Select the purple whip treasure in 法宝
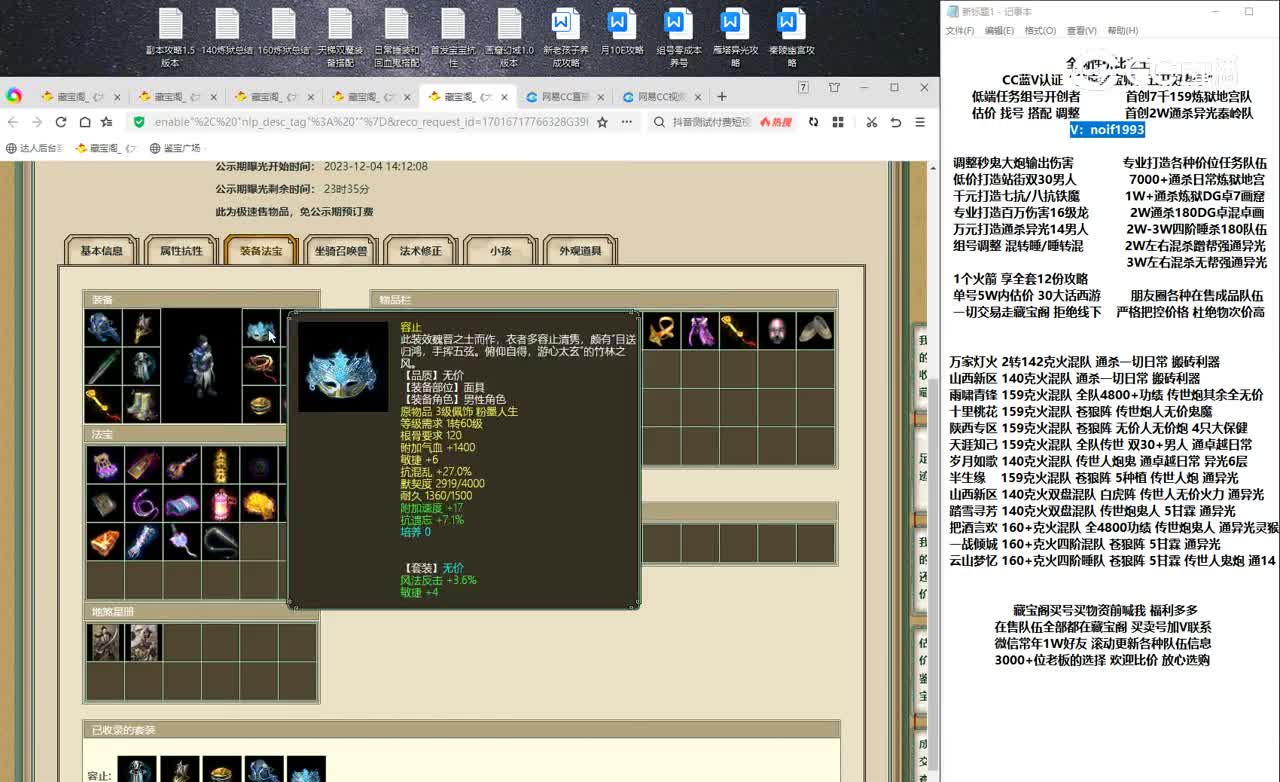1280x782 pixels. pos(143,503)
